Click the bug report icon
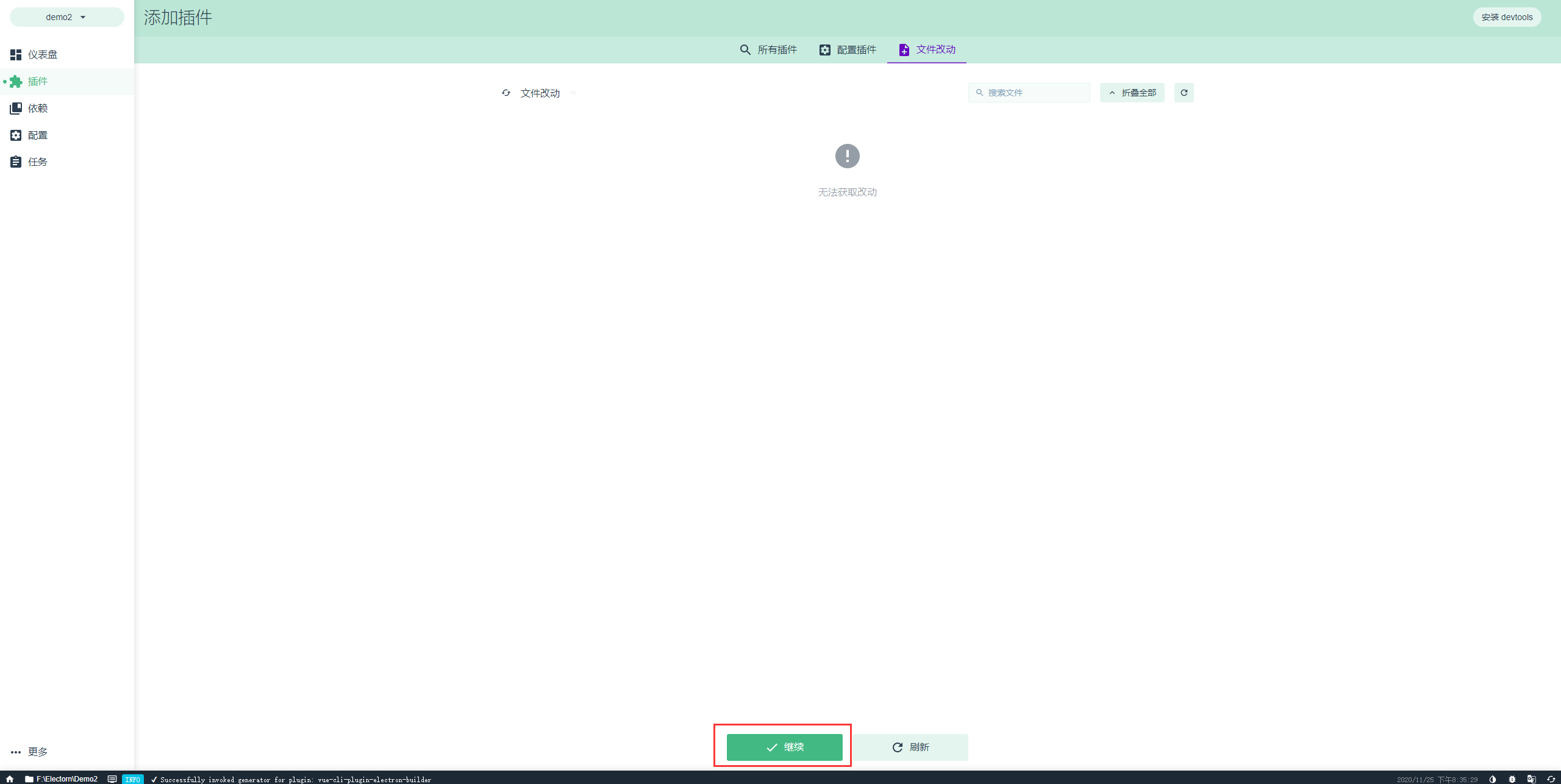The width and height of the screenshot is (1561, 784). [1512, 779]
